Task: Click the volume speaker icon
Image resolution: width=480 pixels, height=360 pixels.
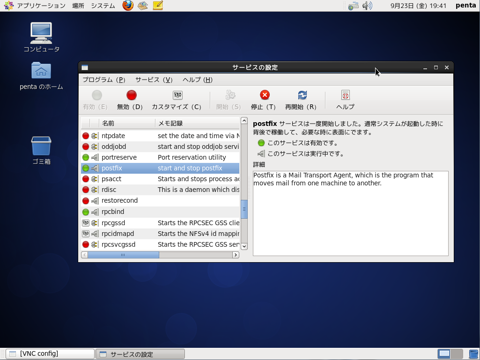Action: pyautogui.click(x=367, y=6)
